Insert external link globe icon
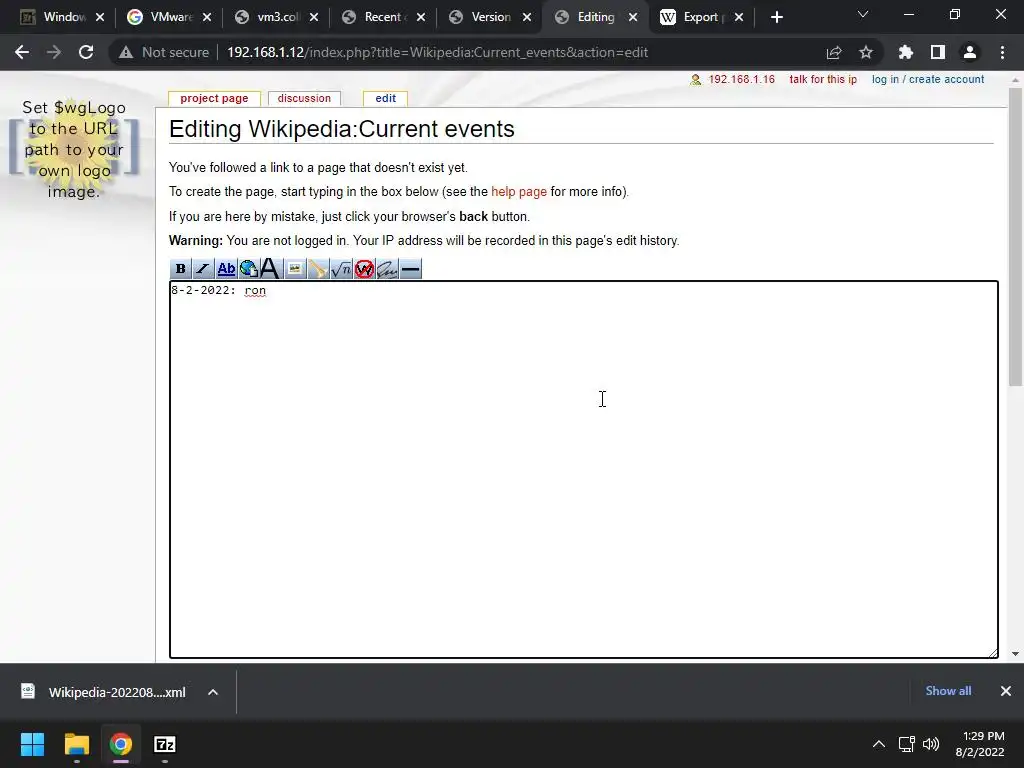 tap(249, 269)
